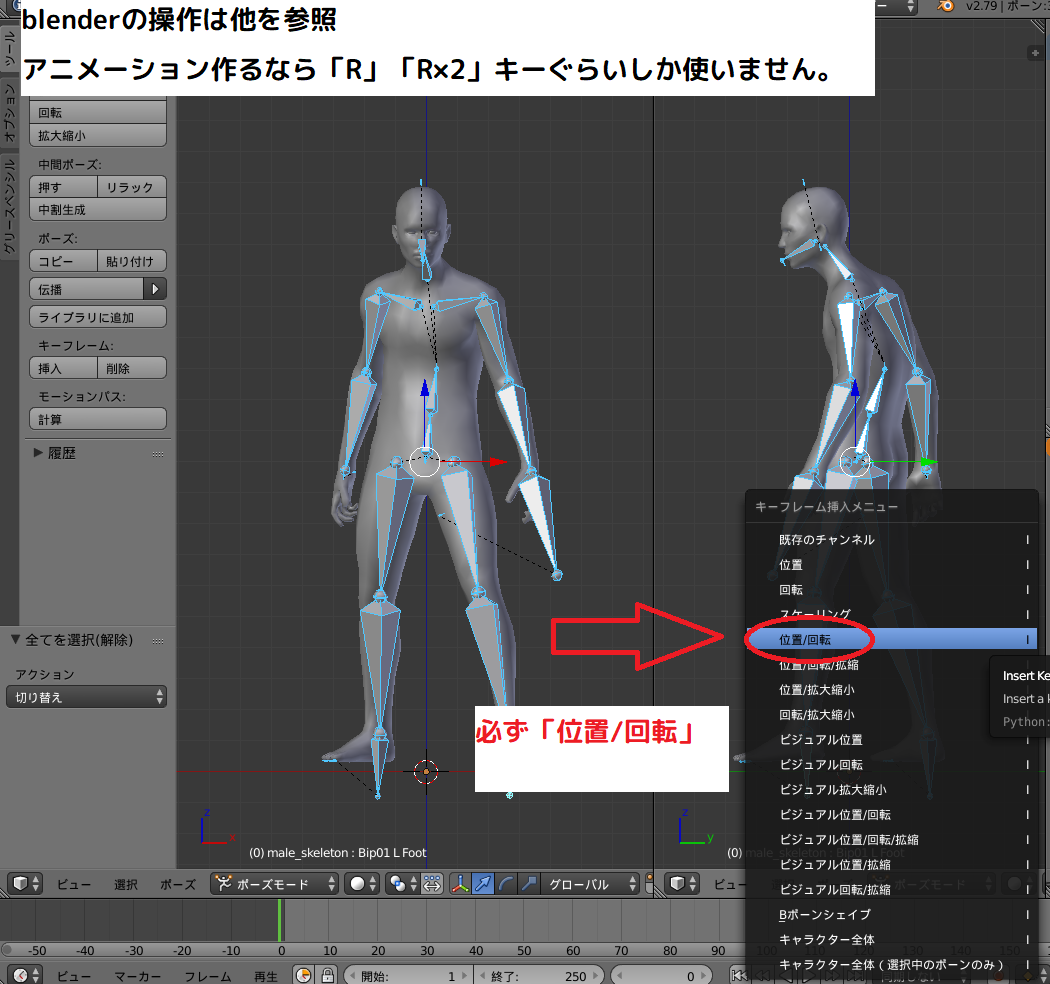Open viewport shading sphere dropdown

click(x=363, y=884)
